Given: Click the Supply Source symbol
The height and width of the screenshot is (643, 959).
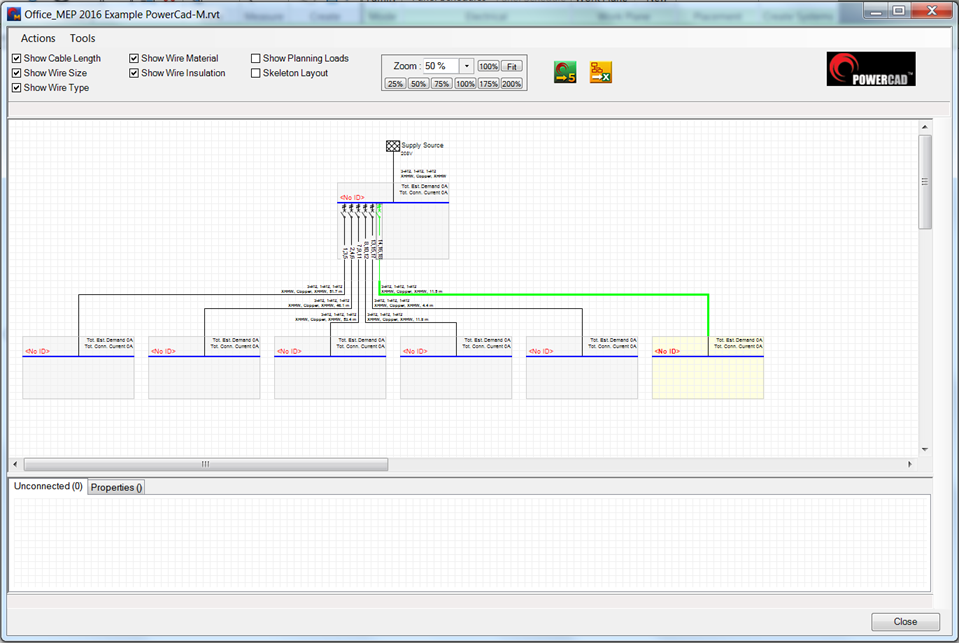Looking at the screenshot, I should click(392, 144).
